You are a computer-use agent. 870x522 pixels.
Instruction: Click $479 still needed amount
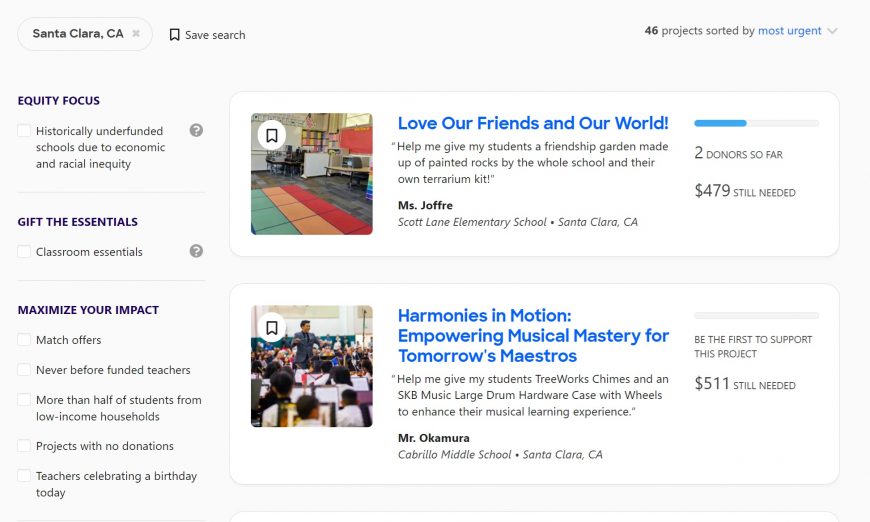(x=745, y=191)
